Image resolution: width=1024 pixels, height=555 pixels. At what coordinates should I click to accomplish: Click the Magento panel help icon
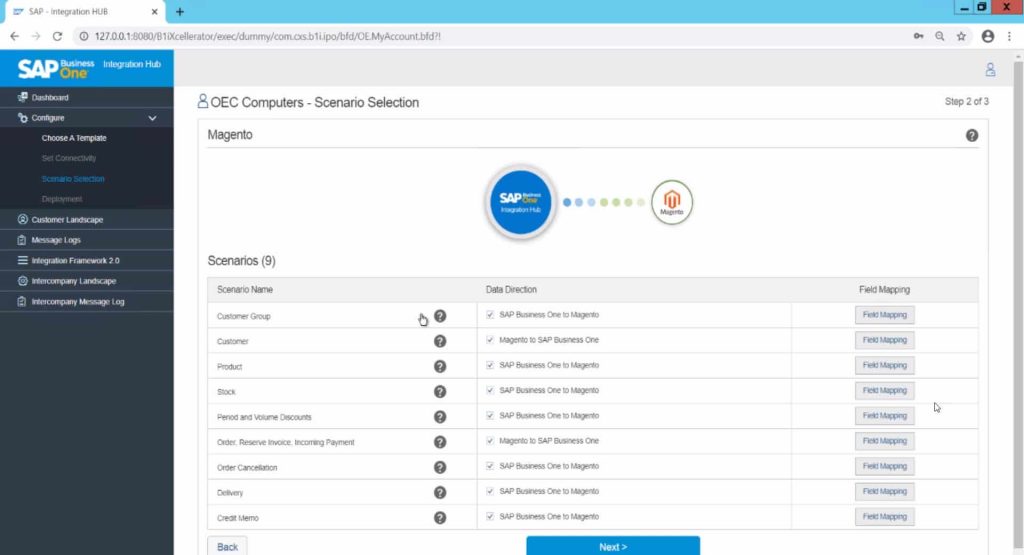(x=972, y=135)
